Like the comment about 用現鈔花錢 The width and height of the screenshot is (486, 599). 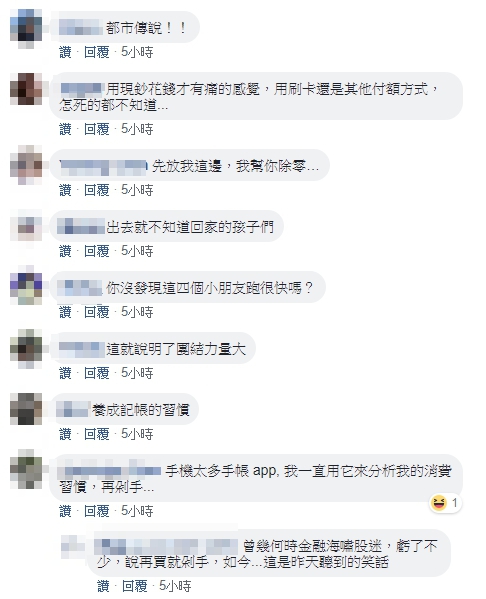[65, 129]
